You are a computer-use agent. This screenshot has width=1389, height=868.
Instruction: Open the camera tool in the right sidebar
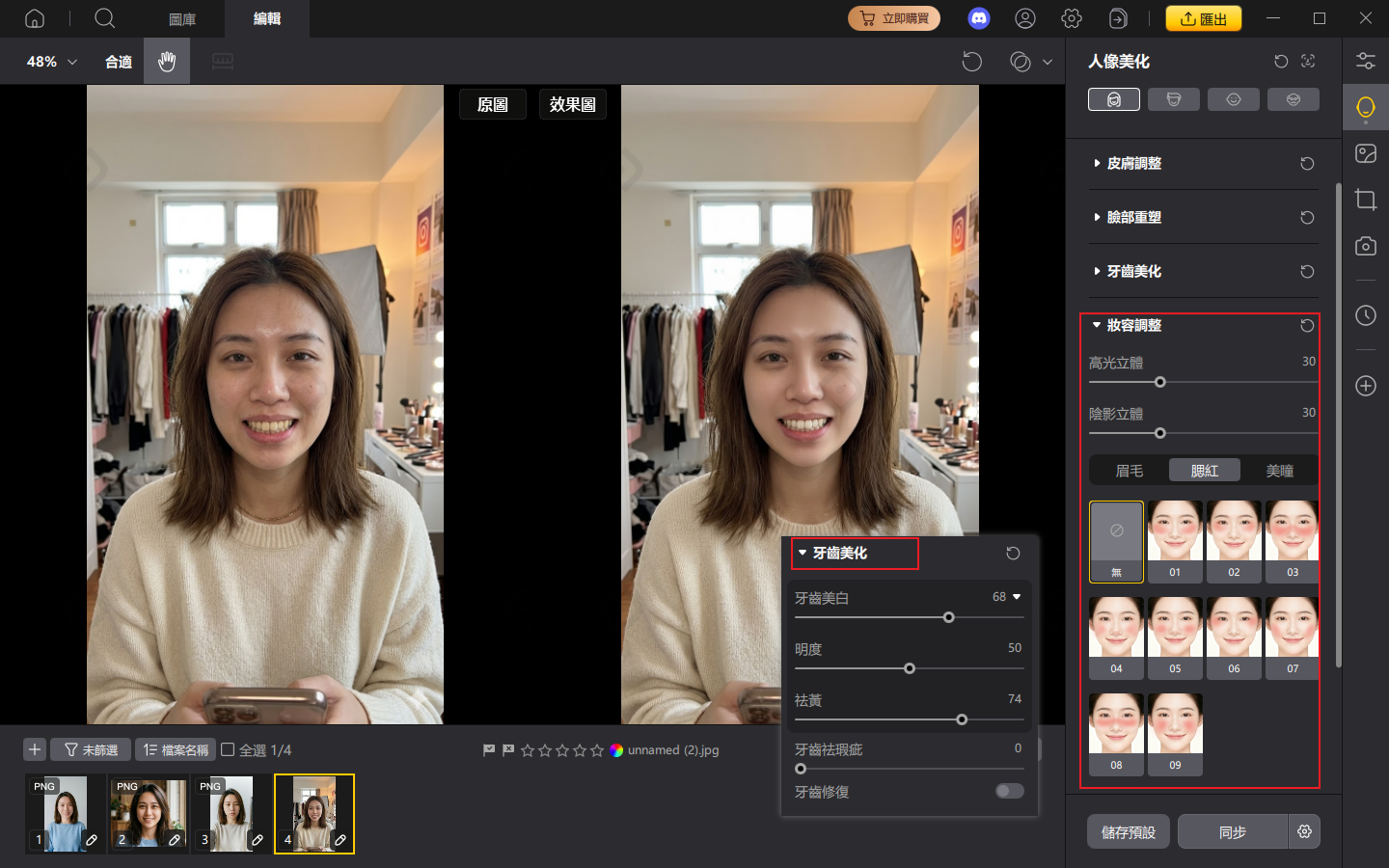click(1365, 246)
